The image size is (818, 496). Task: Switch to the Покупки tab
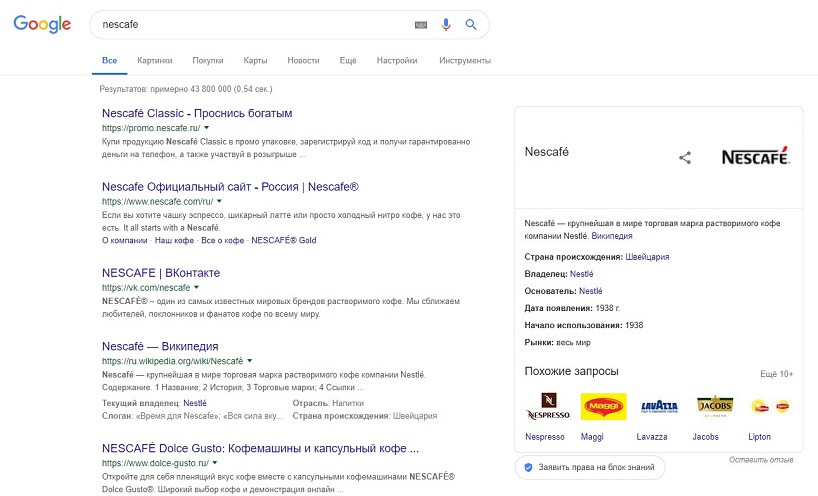(208, 61)
